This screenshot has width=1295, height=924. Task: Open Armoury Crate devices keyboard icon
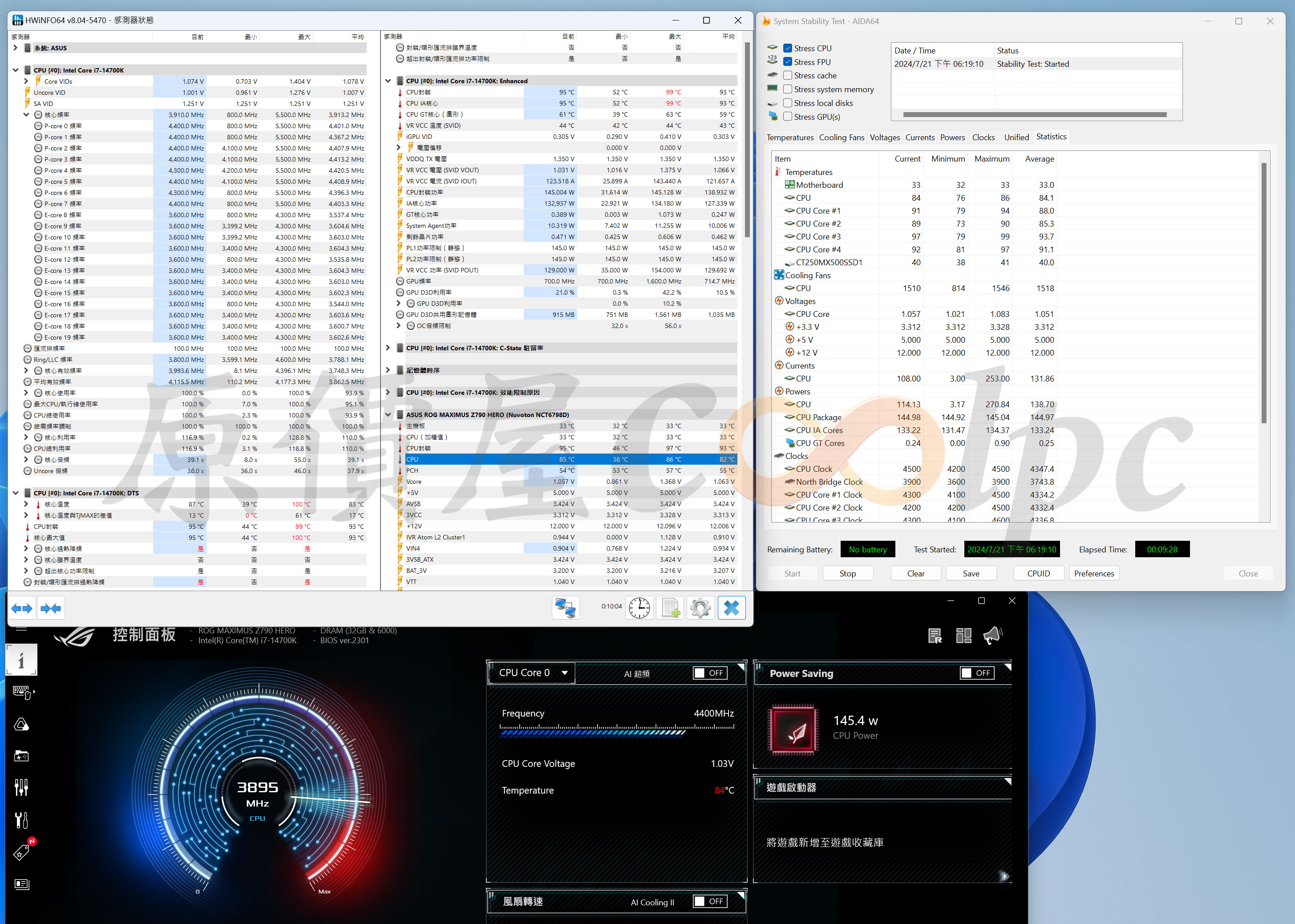(22, 692)
